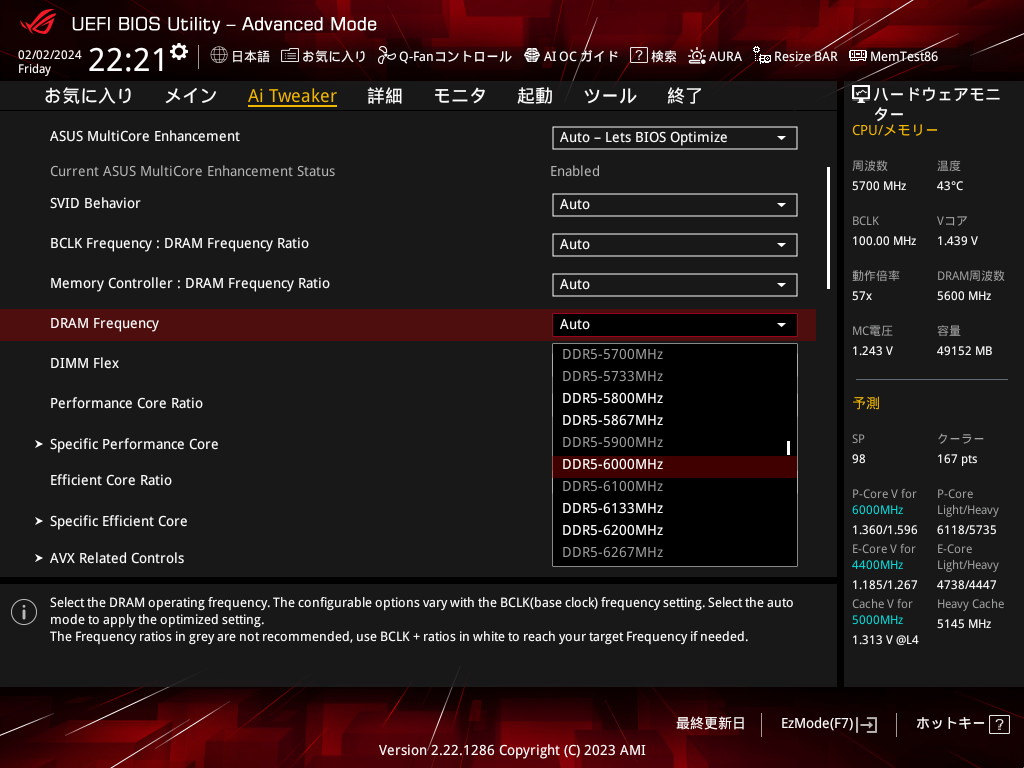Select Performance Core Ratio setting
1024x768 pixels.
tap(126, 403)
